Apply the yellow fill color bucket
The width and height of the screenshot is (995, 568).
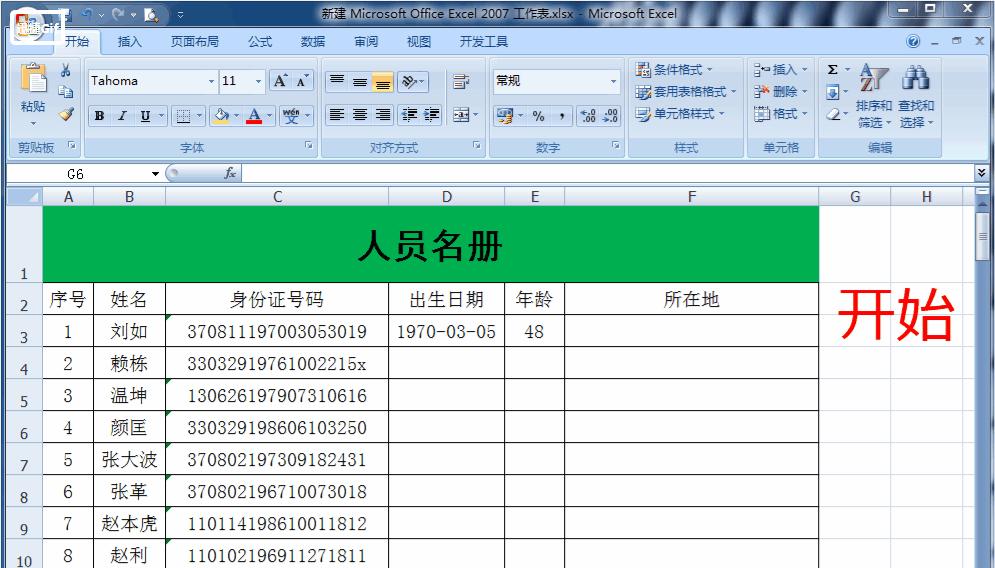pos(221,116)
